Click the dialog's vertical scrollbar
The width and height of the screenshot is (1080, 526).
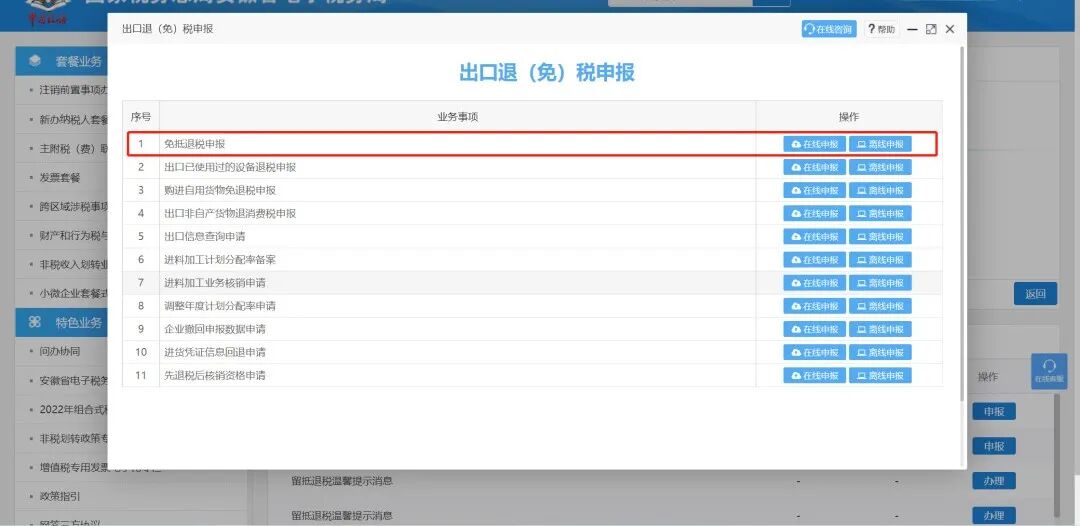coord(963,224)
